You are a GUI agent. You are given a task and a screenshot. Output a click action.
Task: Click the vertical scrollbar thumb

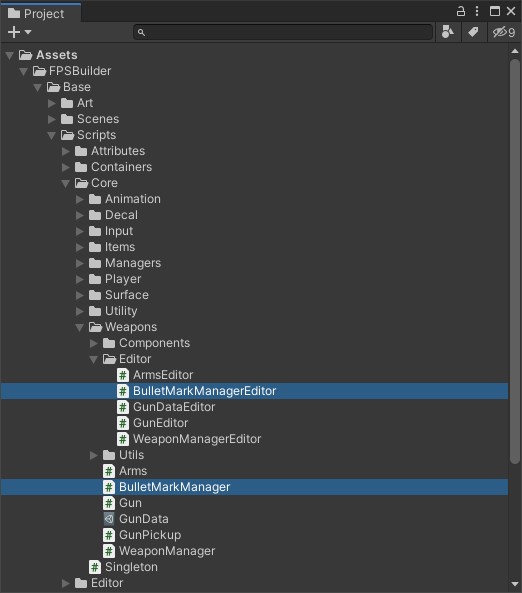click(x=514, y=261)
